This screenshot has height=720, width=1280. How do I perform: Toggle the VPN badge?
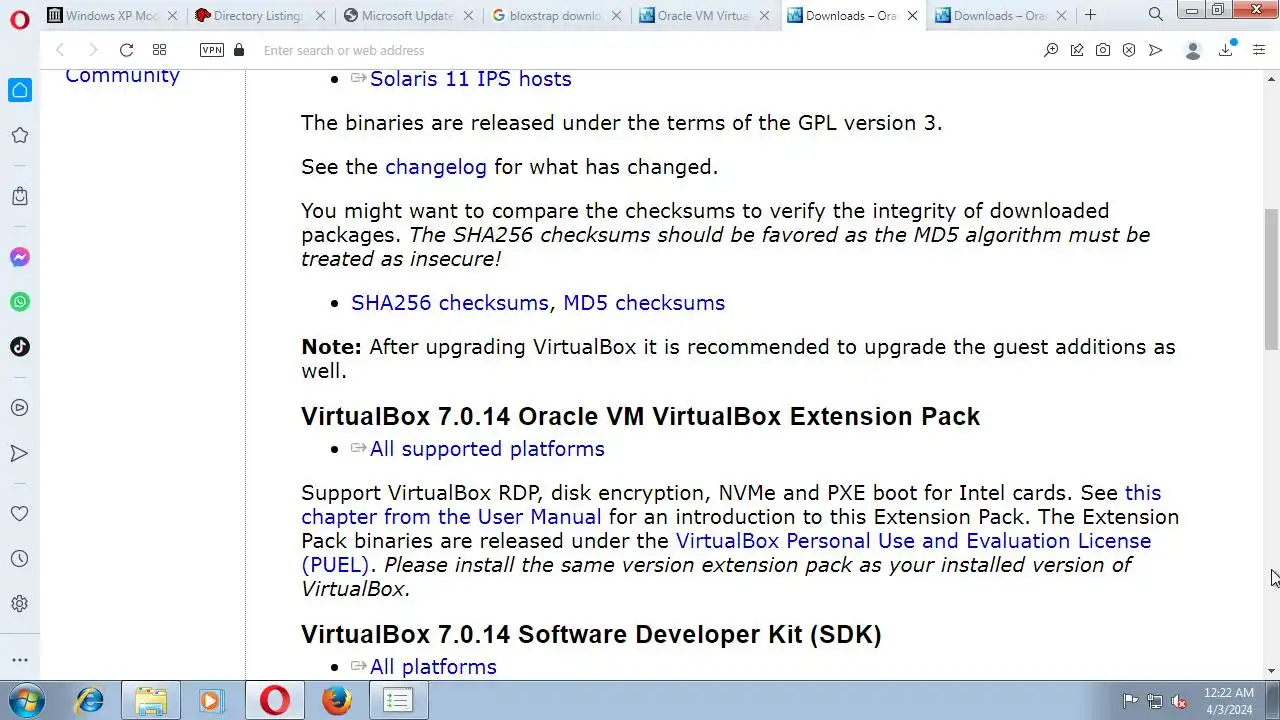[x=212, y=50]
